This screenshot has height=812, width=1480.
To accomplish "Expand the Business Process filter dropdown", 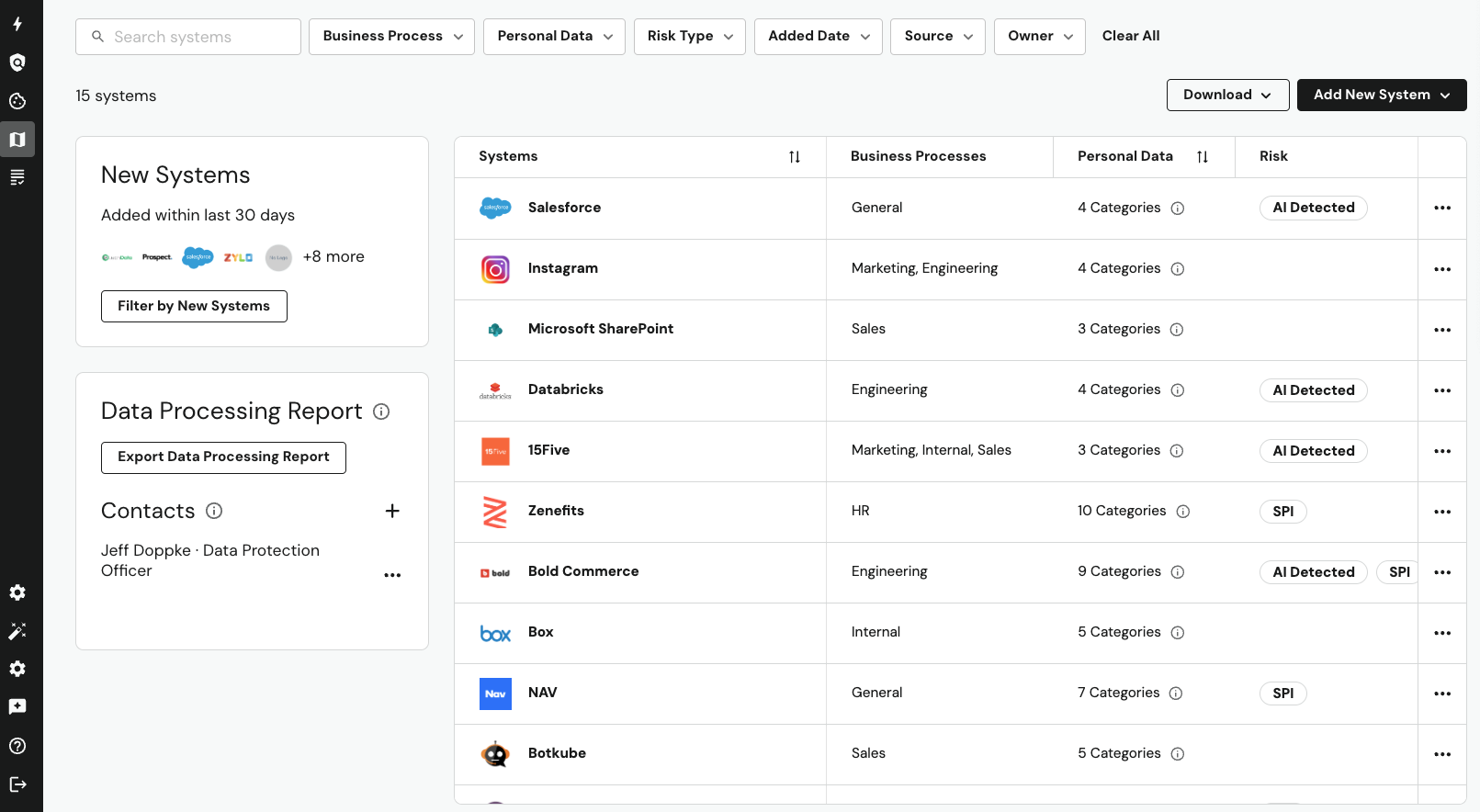I will [391, 37].
